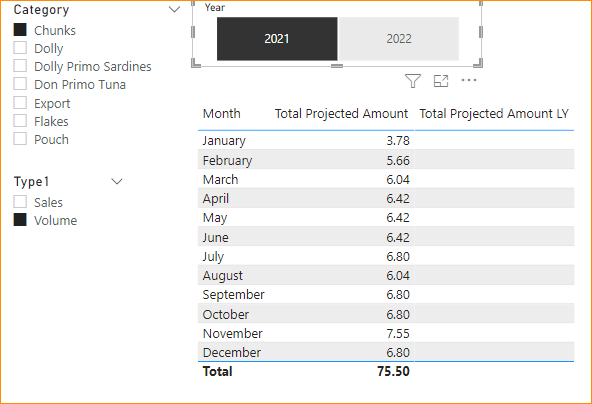
Task: Sort by the Month column header
Action: [222, 113]
